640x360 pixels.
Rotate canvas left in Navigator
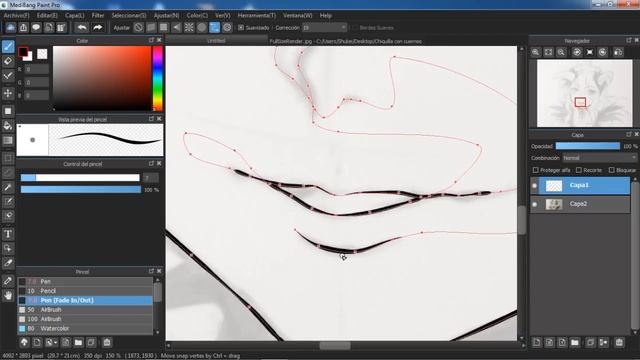(x=577, y=52)
